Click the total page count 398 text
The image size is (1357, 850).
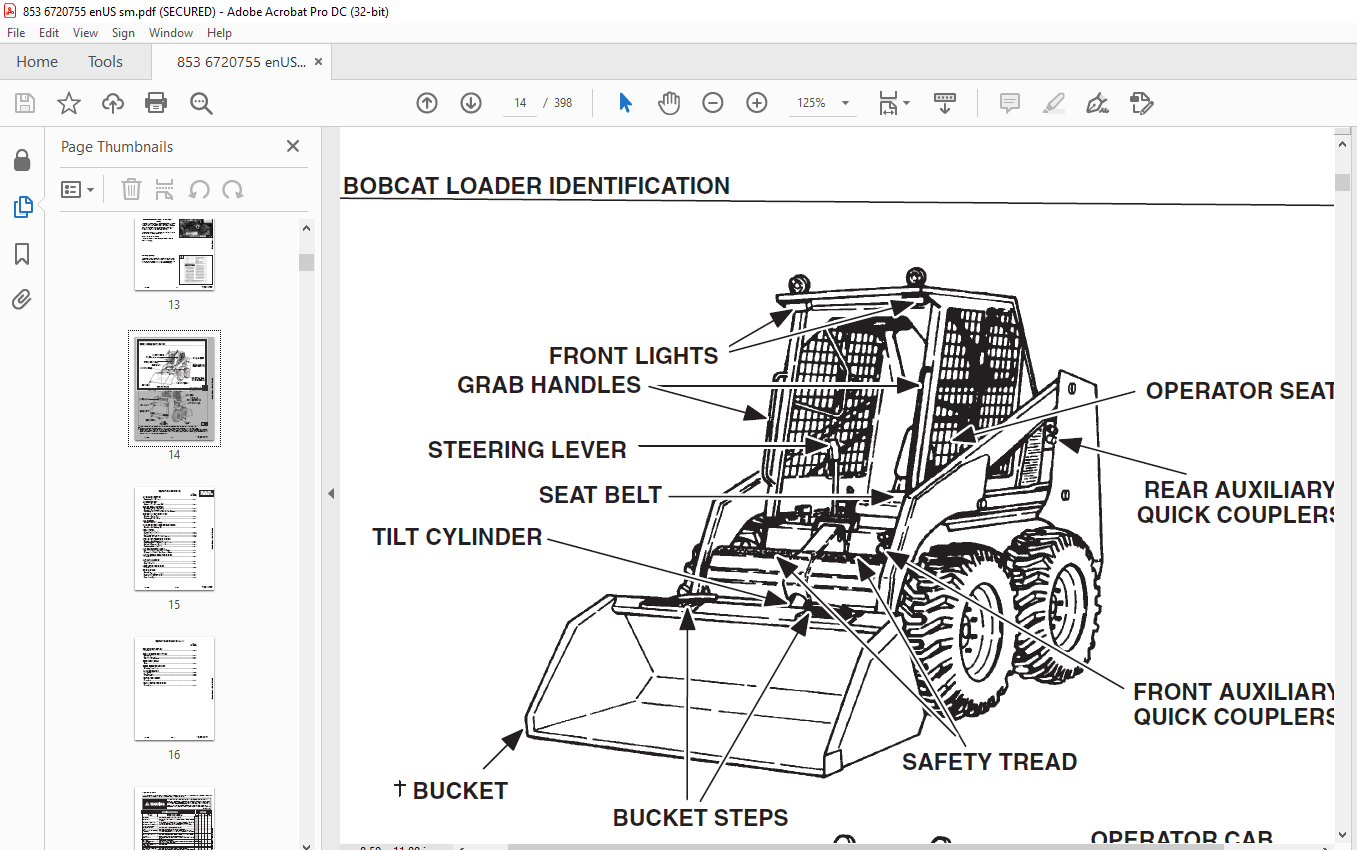pyautogui.click(x=563, y=103)
